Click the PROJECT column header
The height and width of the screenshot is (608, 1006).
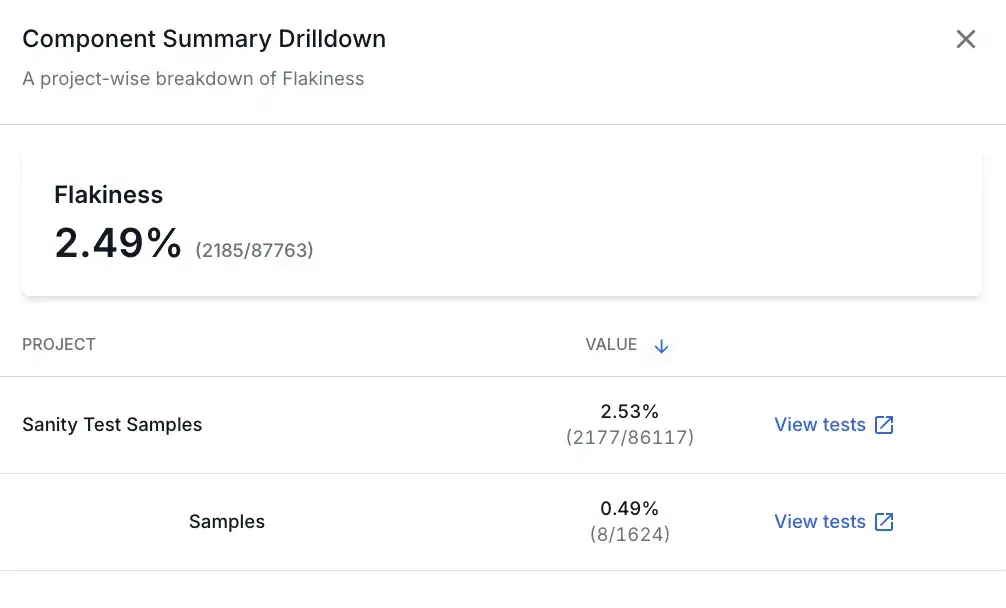[x=59, y=345]
